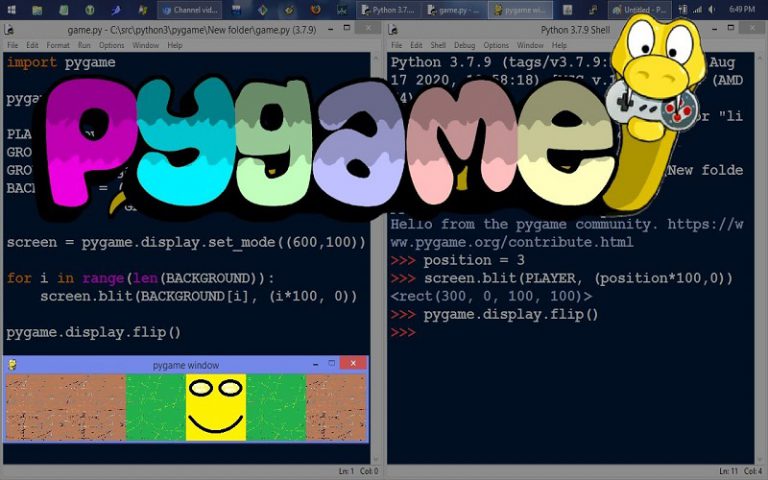Click the pygame snake icon in window title
Screen dimensions: 768x480
coord(11,365)
